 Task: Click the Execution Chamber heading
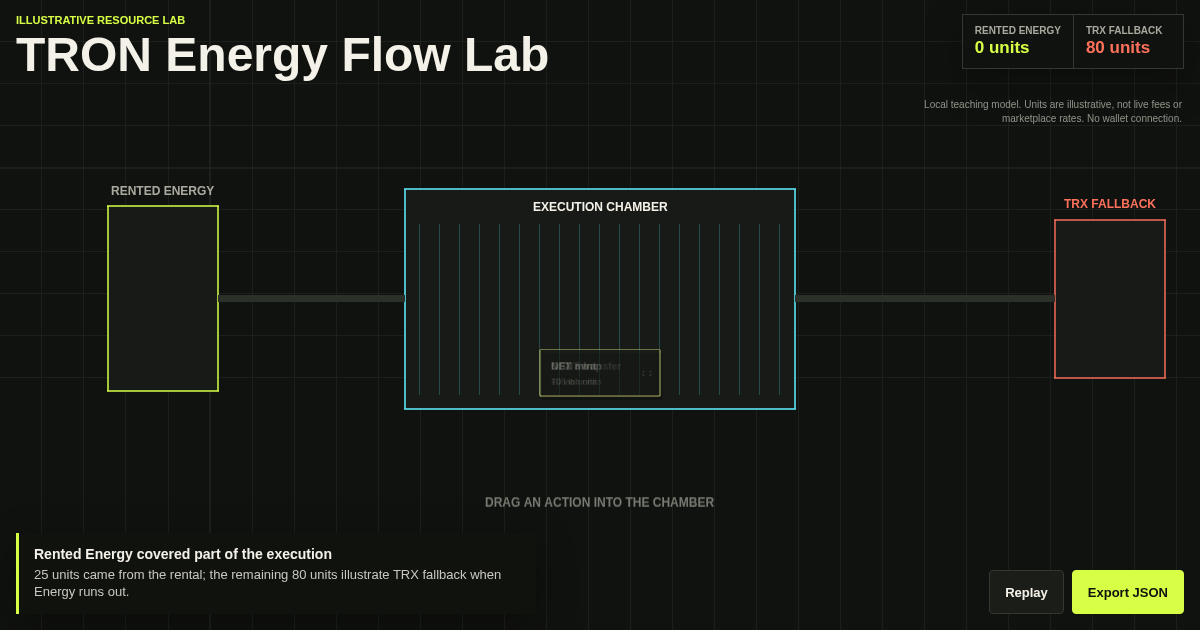600,207
